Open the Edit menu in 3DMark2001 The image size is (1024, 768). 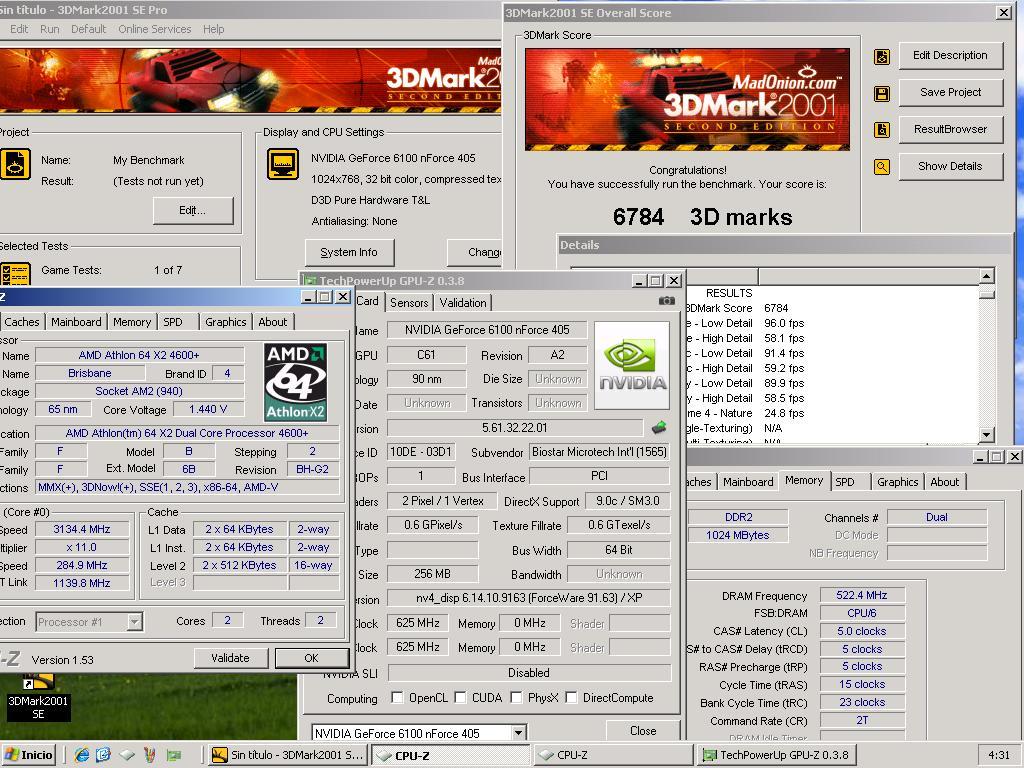[x=19, y=29]
